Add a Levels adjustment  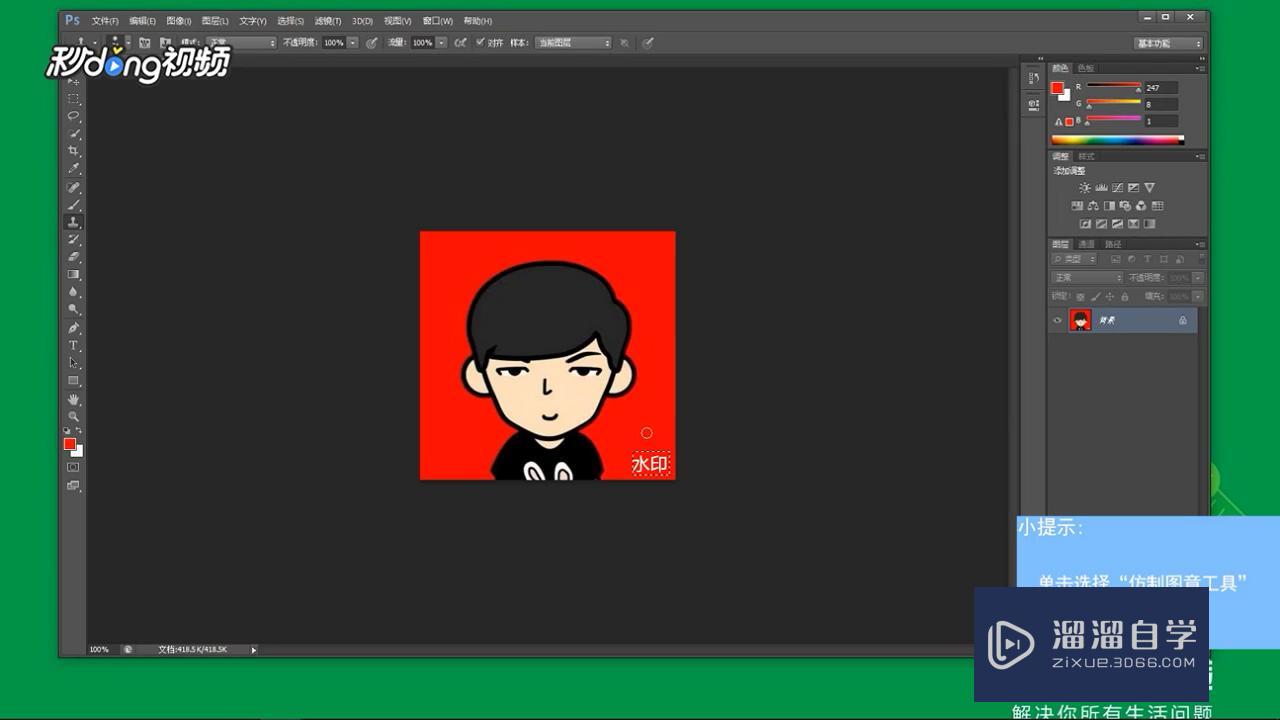tap(1101, 188)
